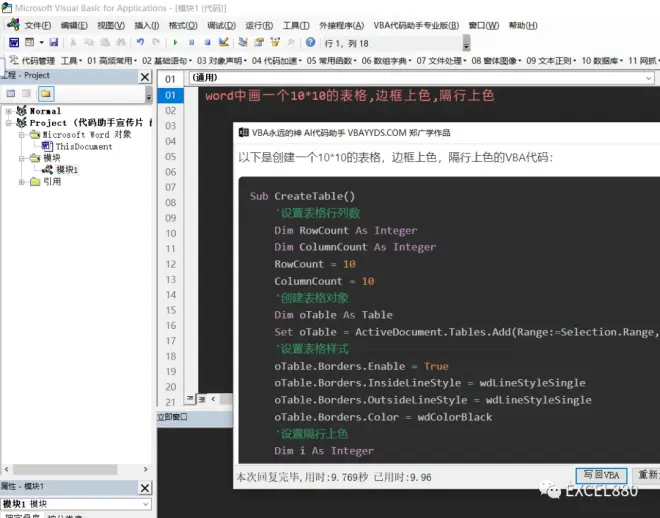Click the Word view icon in toolbar
This screenshot has height=518, width=660.
tap(13, 43)
